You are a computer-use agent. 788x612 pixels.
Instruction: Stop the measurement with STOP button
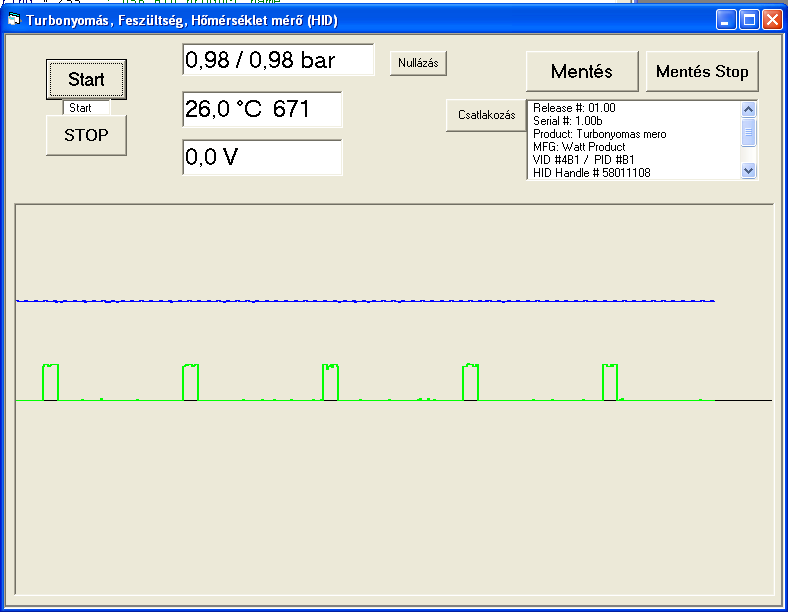(x=86, y=135)
